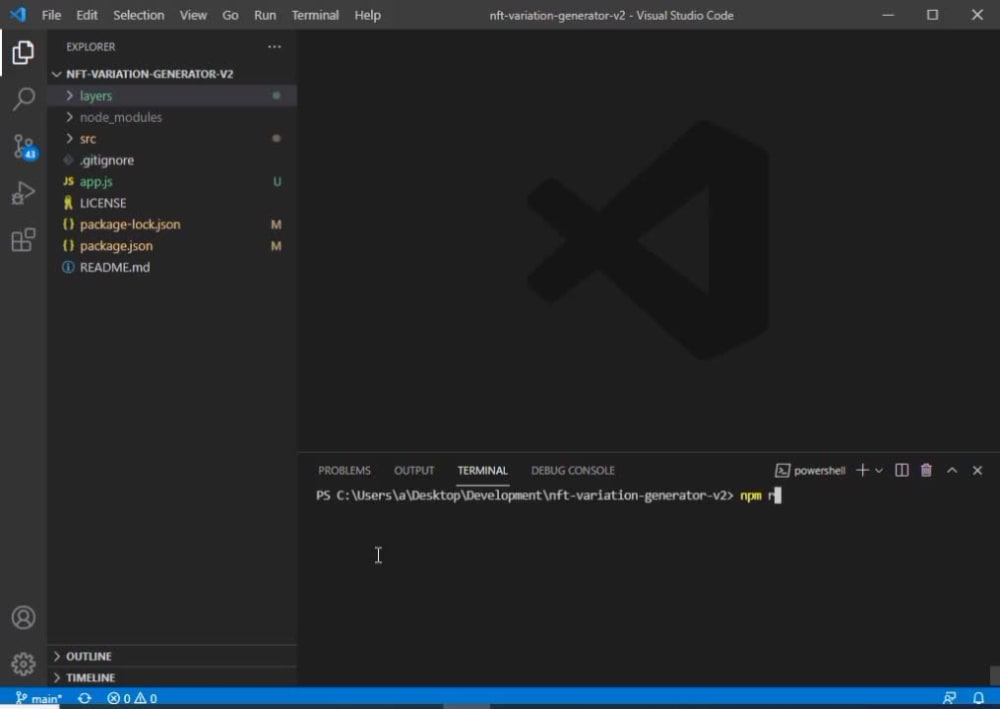Open the README.md file
Viewport: 1000px width, 709px height.
172,267
